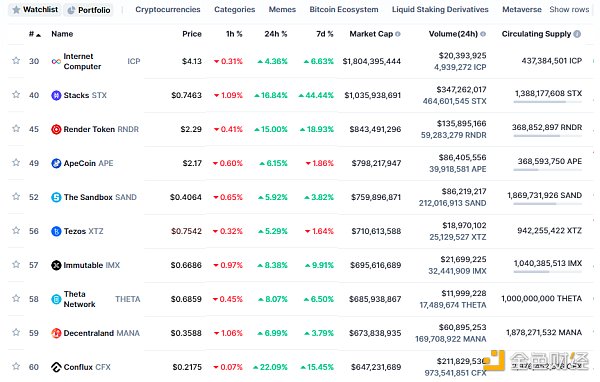Open the Portfolio button
This screenshot has height=382, width=600.
click(89, 10)
